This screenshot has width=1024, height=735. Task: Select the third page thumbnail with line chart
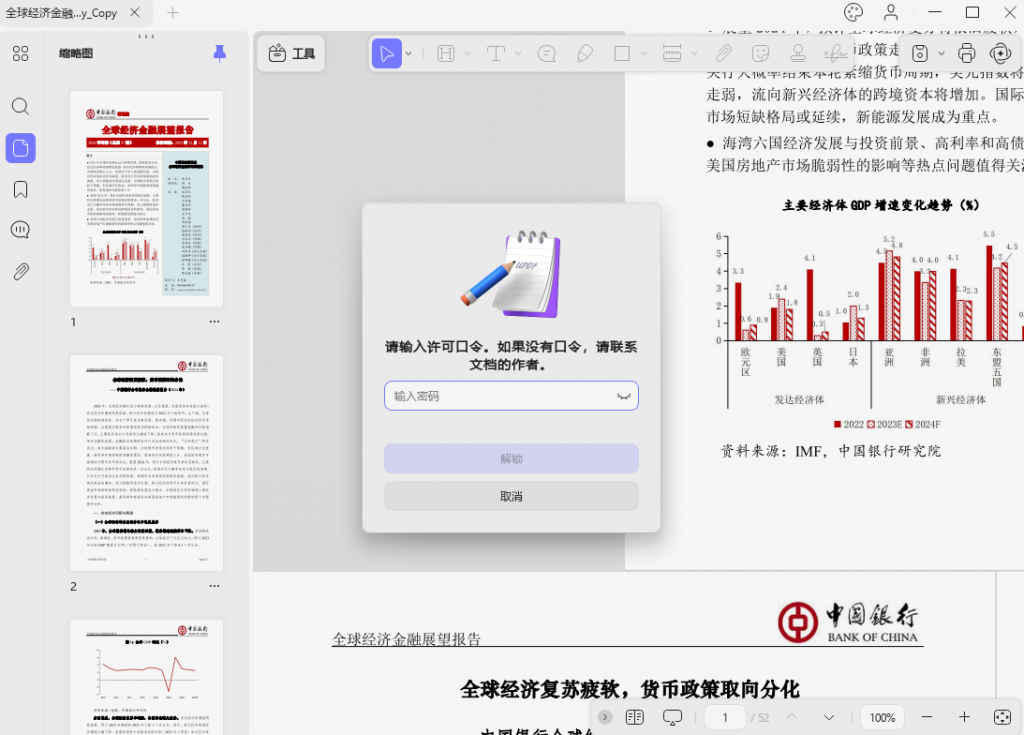(x=146, y=677)
